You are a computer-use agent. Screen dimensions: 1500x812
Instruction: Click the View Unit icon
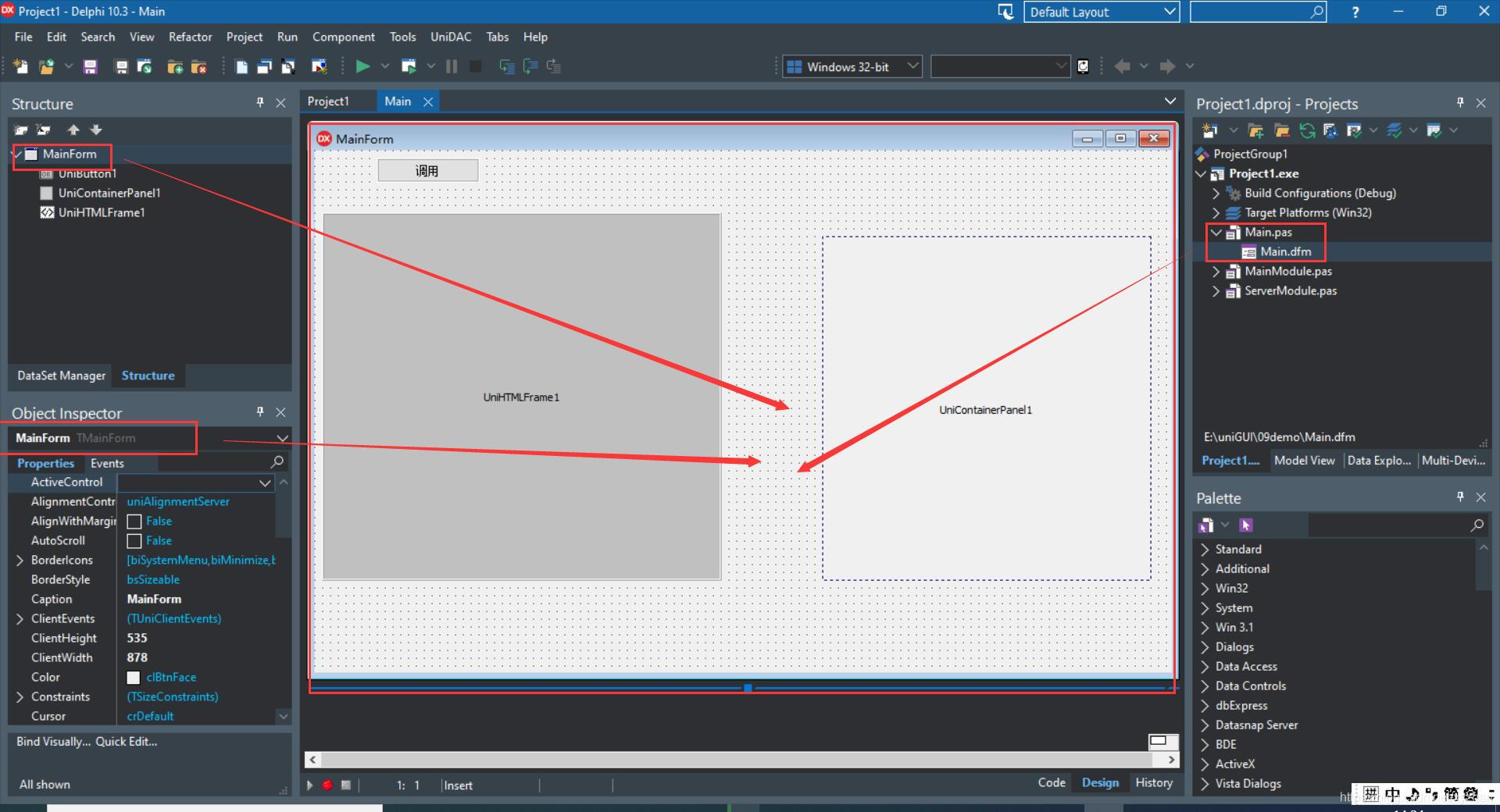[x=241, y=66]
